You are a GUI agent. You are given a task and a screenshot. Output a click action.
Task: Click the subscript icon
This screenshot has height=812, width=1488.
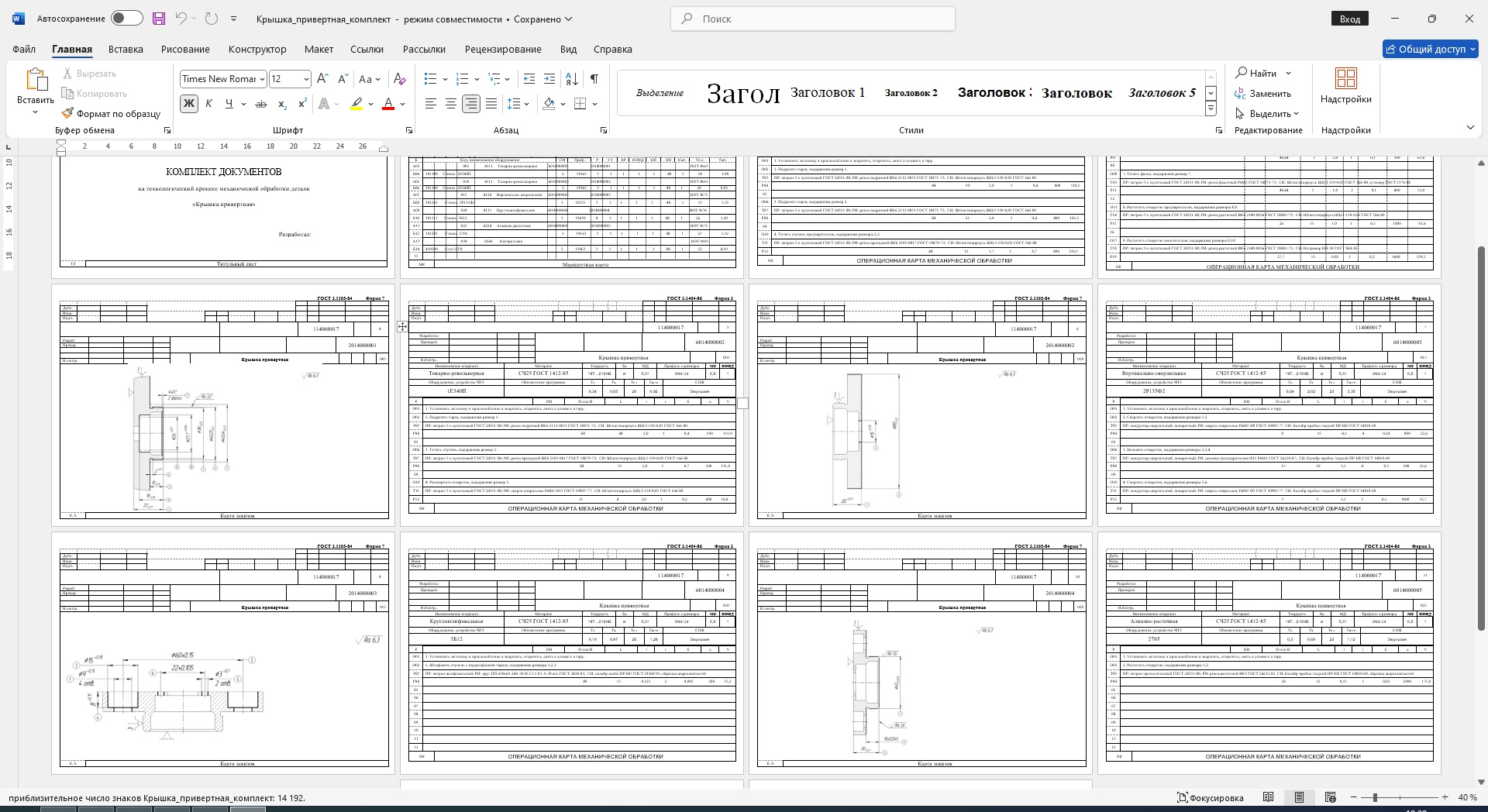[282, 104]
